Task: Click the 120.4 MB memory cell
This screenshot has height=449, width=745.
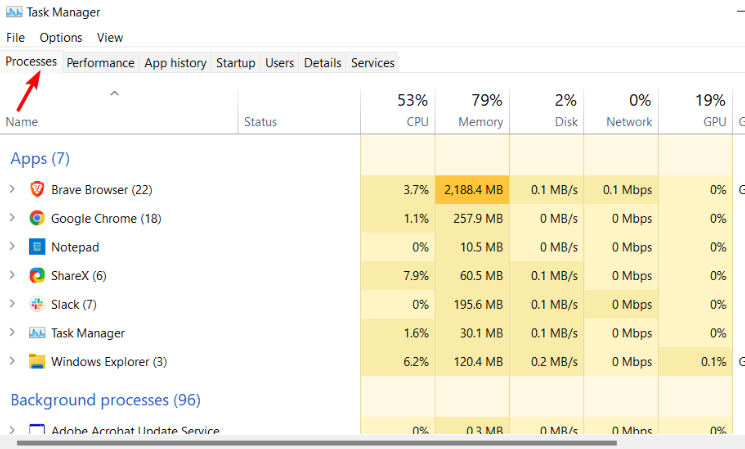Action: [x=472, y=362]
